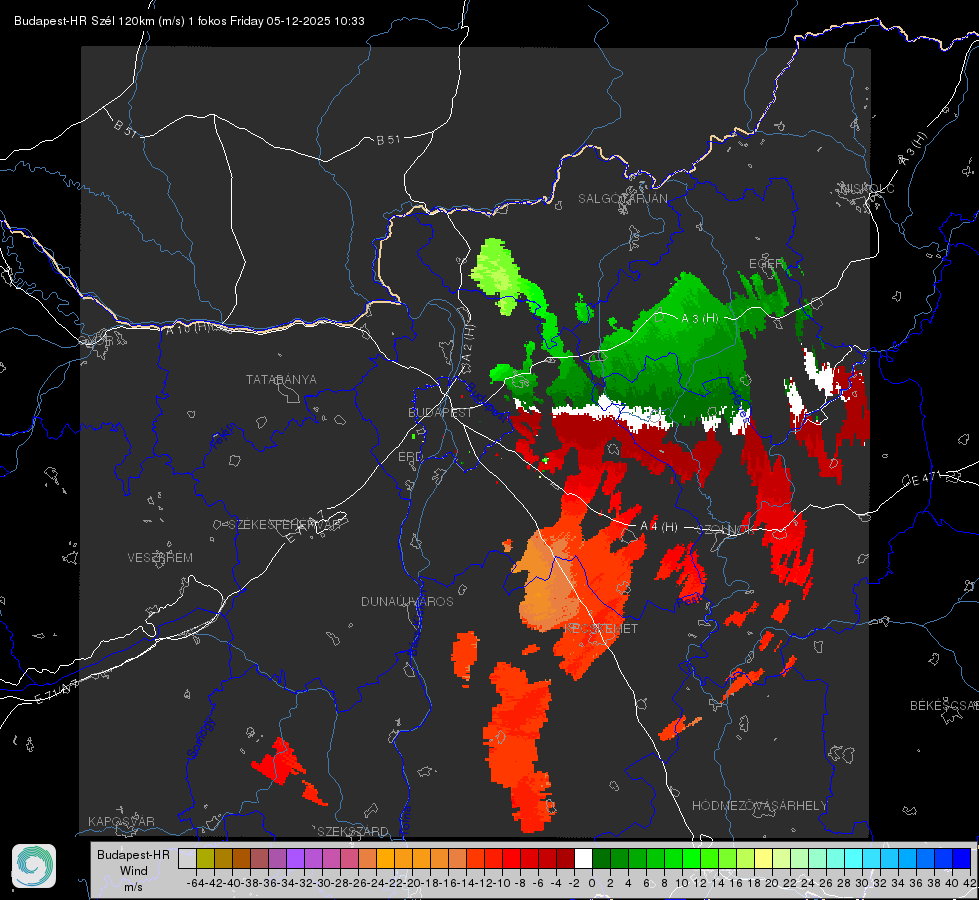The image size is (979, 900).
Task: Choose the dark red swatch between -4 and -2
Action: pyautogui.click(x=565, y=858)
